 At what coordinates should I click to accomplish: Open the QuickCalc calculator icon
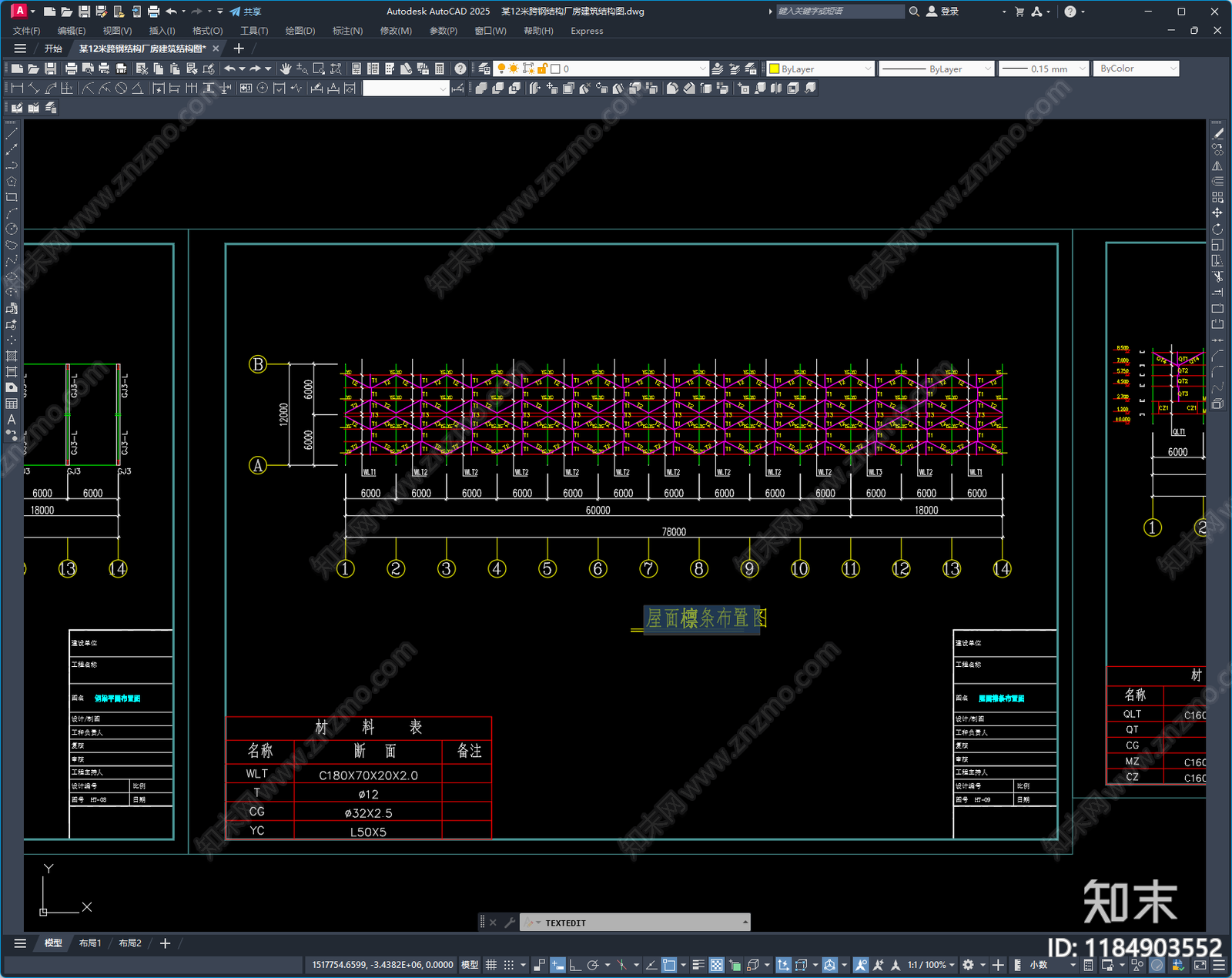pyautogui.click(x=440, y=69)
